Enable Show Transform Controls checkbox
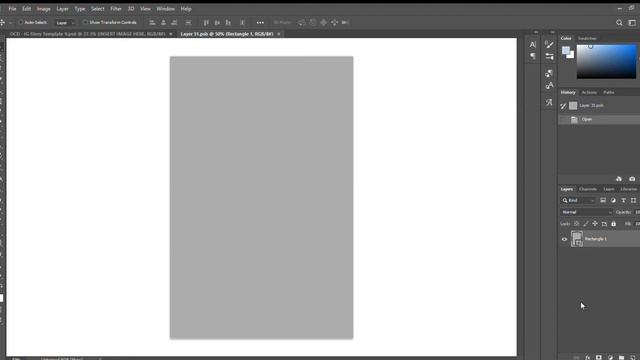The height and width of the screenshot is (360, 640). coord(85,22)
